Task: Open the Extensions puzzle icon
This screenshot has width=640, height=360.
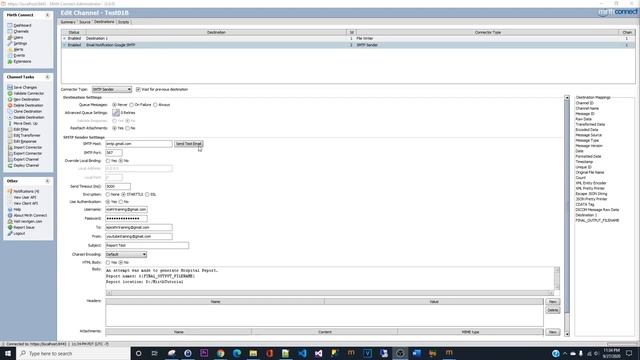Action: click(x=10, y=62)
